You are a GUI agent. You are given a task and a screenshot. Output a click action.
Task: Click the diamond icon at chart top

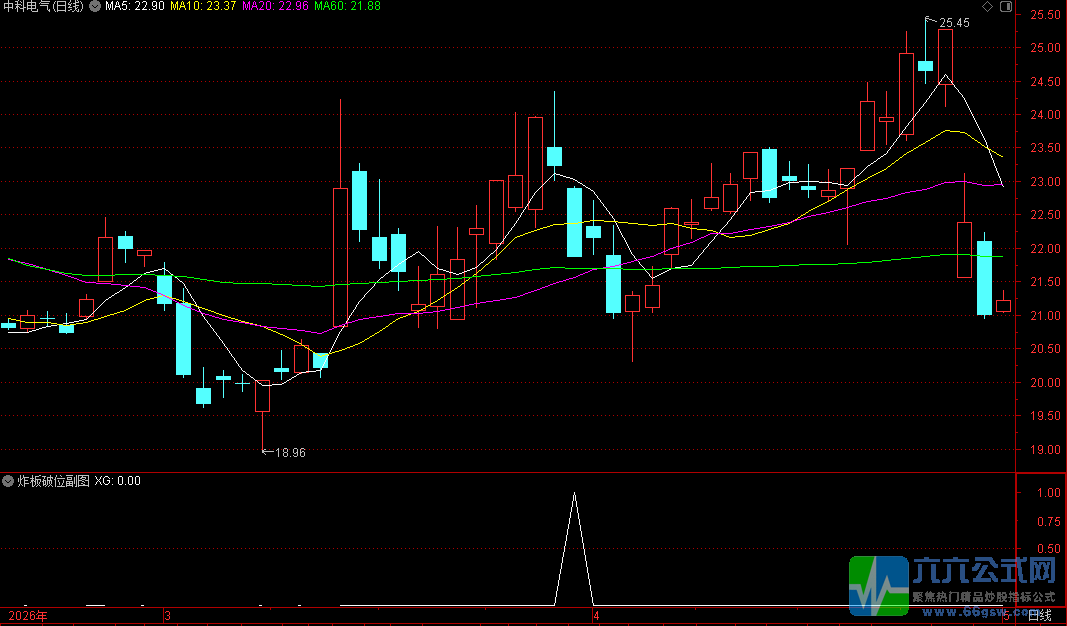[987, 7]
